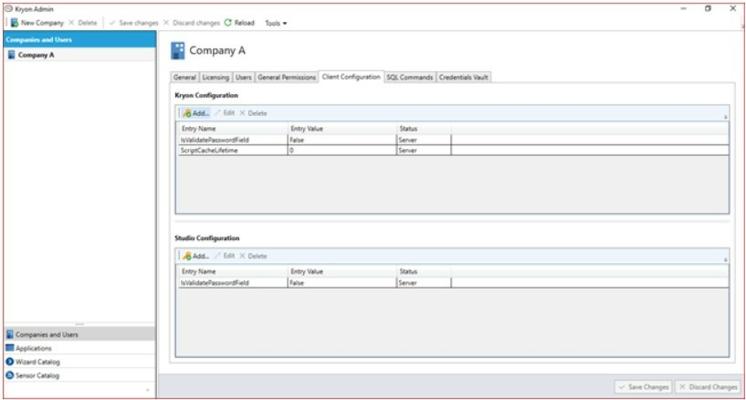746x400 pixels.
Task: Expand Kryon Configuration toolbar overflow arrow
Action: pyautogui.click(x=727, y=116)
